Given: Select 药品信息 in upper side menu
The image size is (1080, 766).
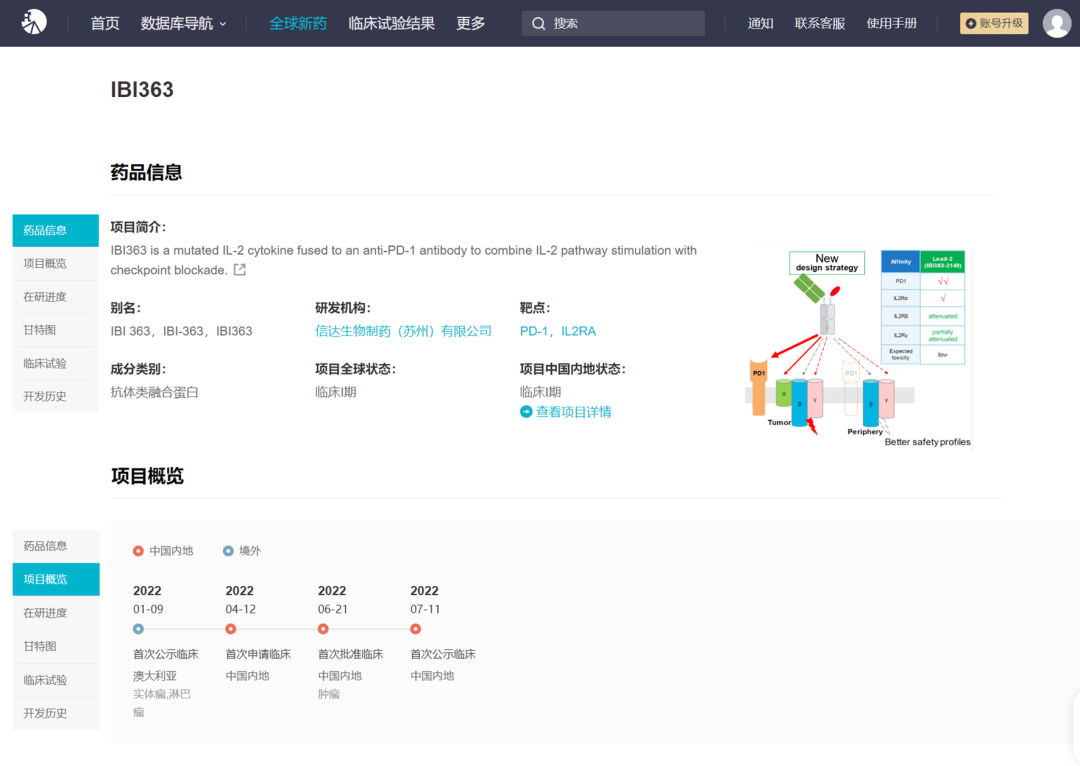Looking at the screenshot, I should 55,230.
